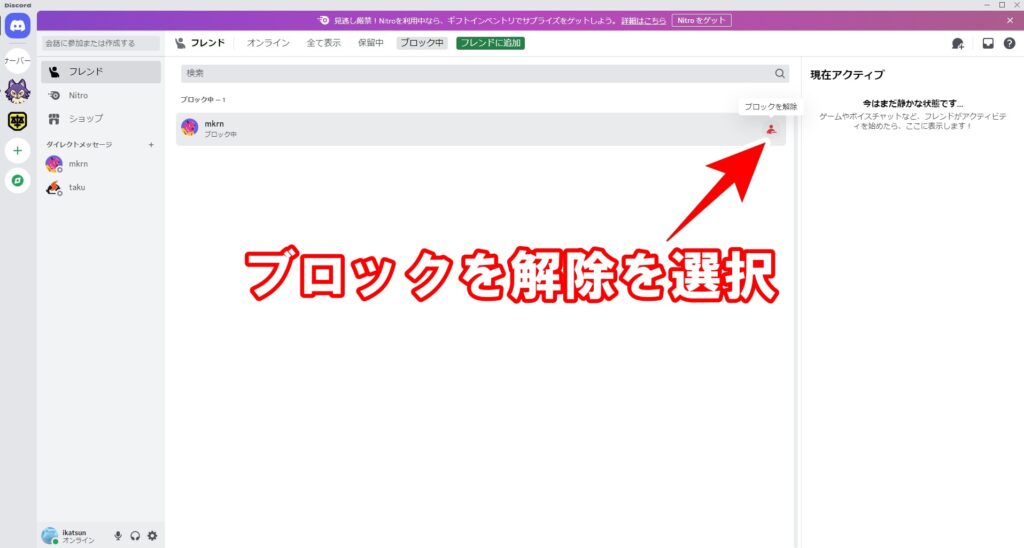Click ikatsun user avatar in panel
Viewport: 1024px width, 548px height.
50,536
